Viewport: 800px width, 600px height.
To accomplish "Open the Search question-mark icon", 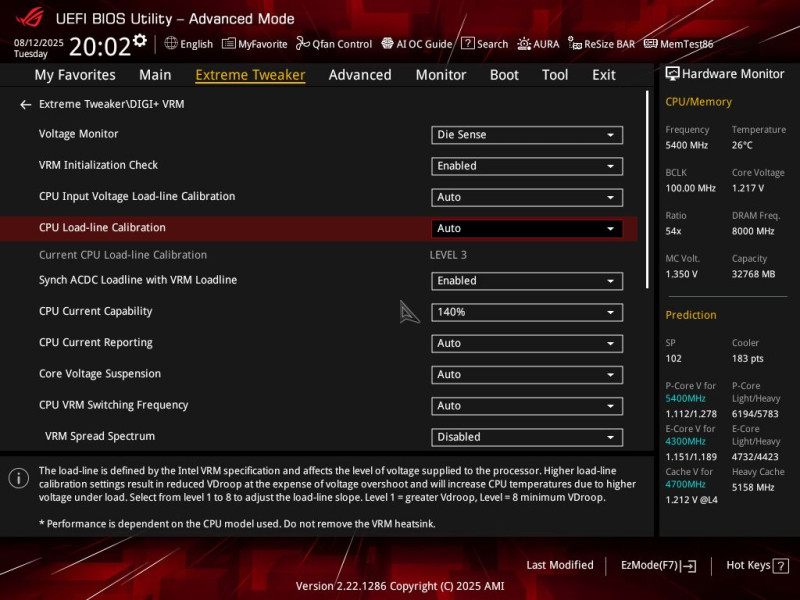I will (467, 43).
